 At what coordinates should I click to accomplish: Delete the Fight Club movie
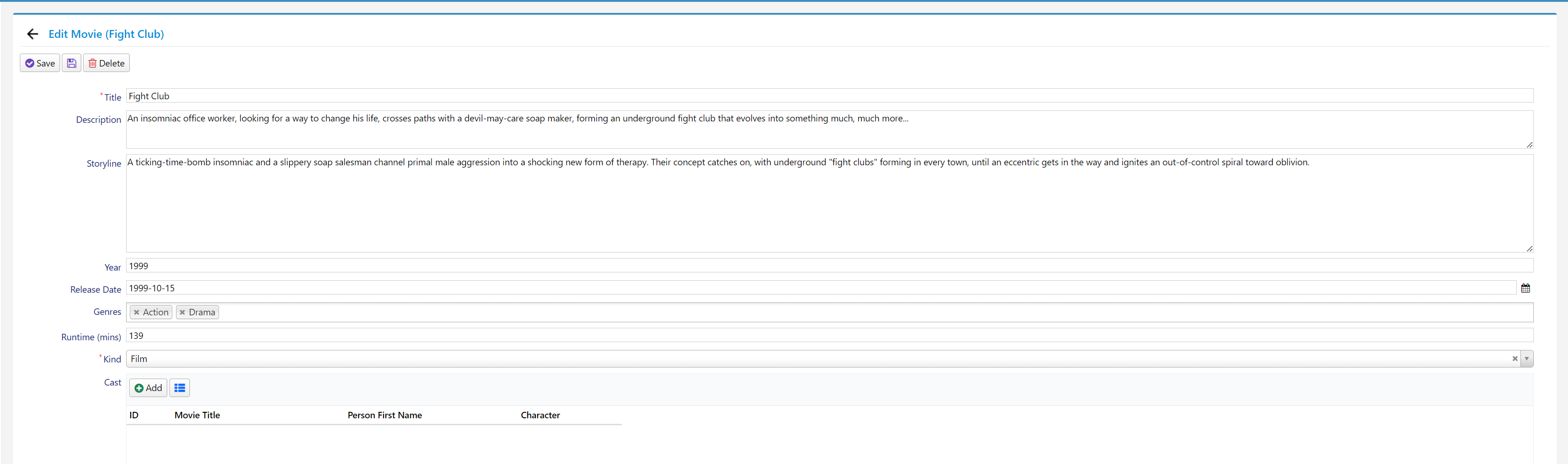pyautogui.click(x=107, y=63)
